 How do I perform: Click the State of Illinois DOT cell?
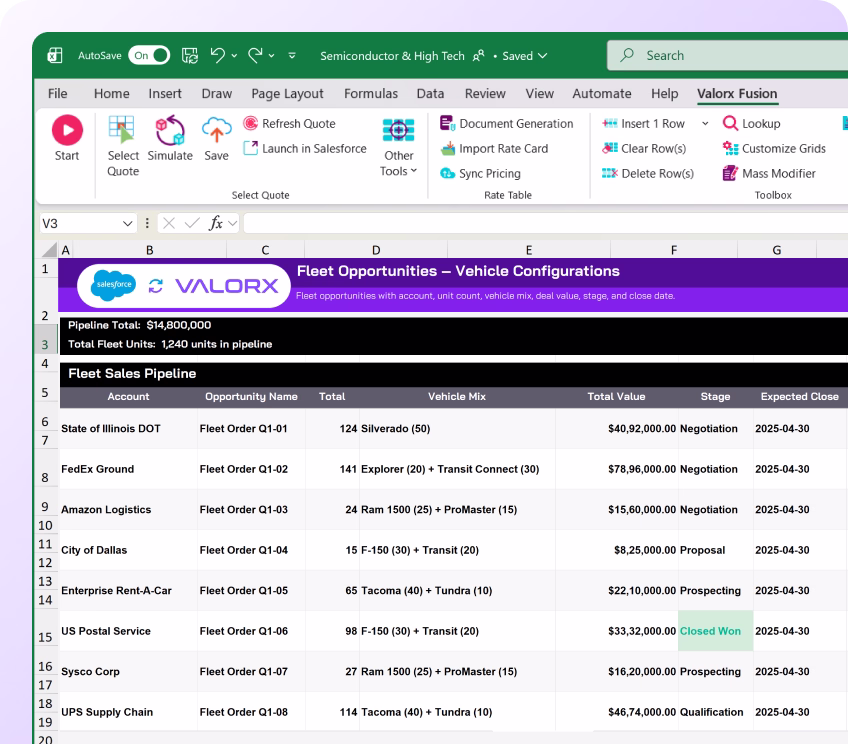tap(128, 428)
